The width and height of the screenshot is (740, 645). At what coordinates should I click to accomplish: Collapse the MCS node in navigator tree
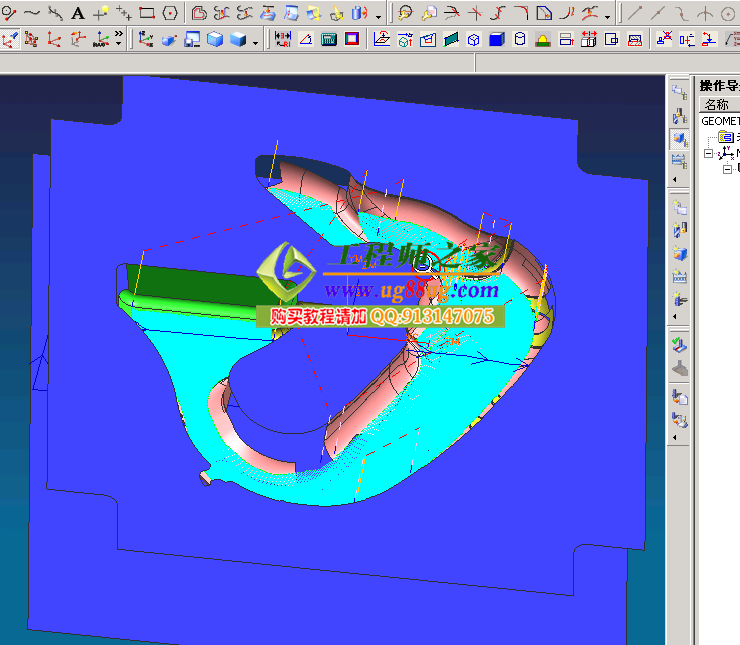tap(709, 154)
